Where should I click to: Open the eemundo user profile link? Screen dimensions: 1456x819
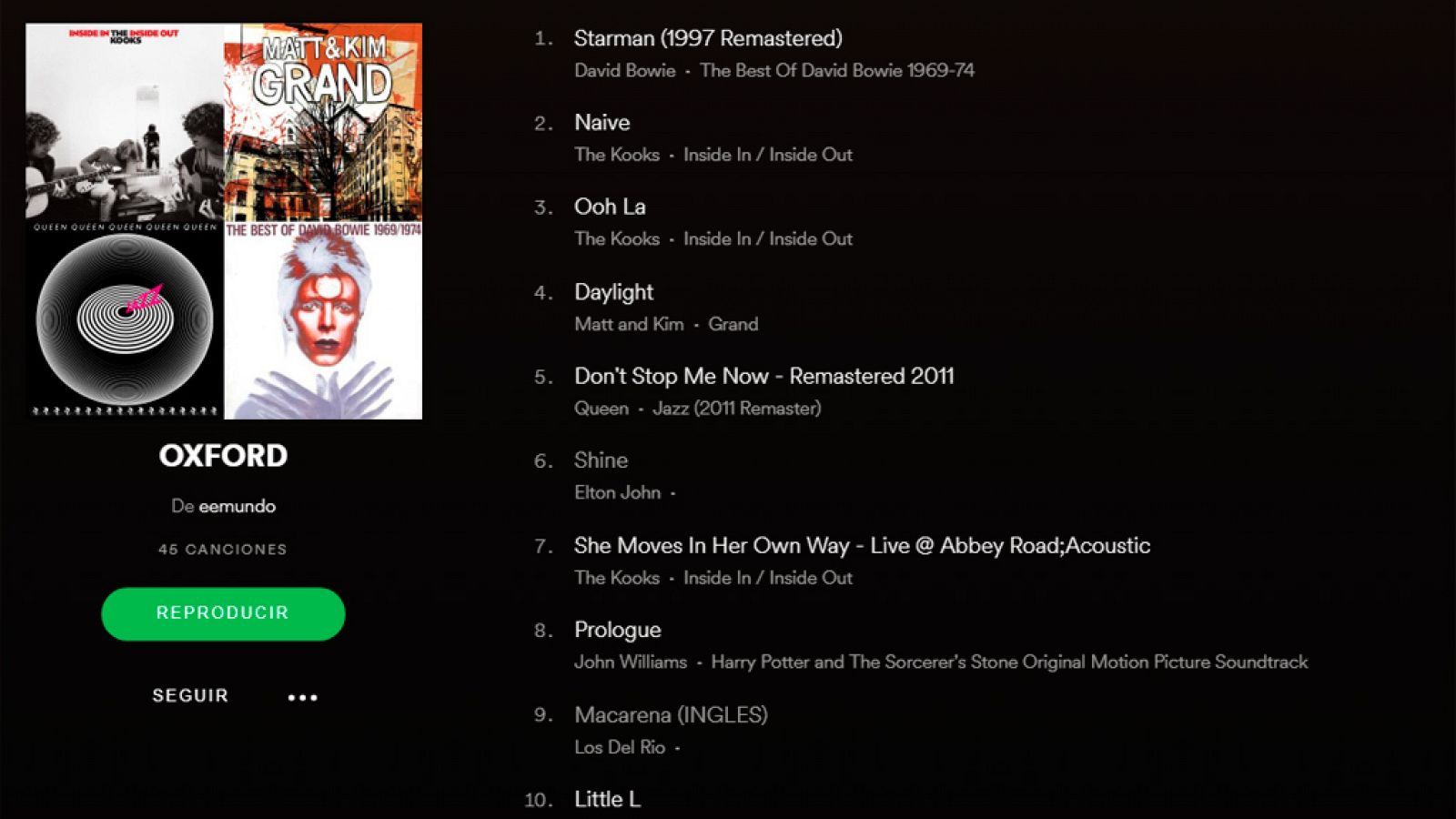coord(238,506)
